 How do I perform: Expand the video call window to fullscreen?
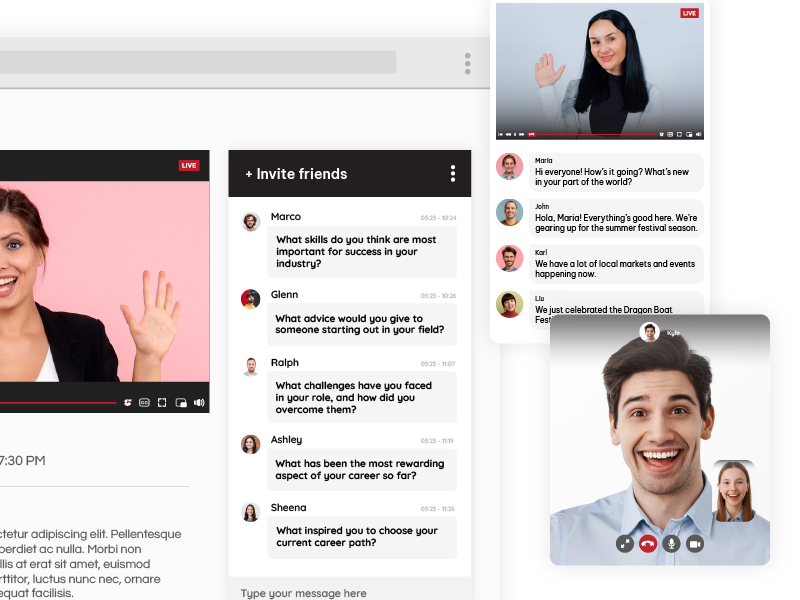pyautogui.click(x=625, y=544)
